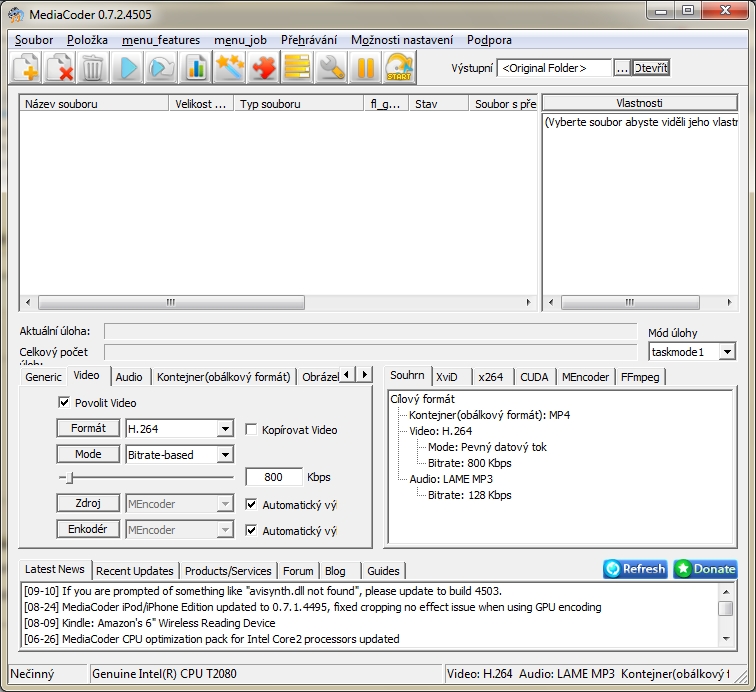Screen dimensions: 756x692
Task: Click the preview play with speech bubble icon
Action: coord(162,68)
